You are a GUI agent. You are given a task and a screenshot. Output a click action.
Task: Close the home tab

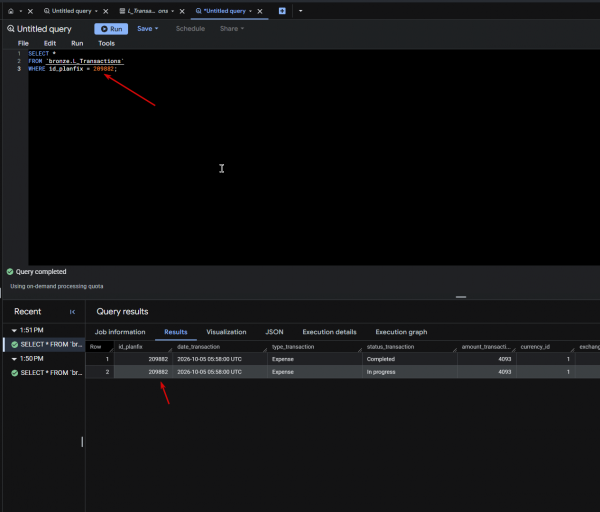[30, 11]
